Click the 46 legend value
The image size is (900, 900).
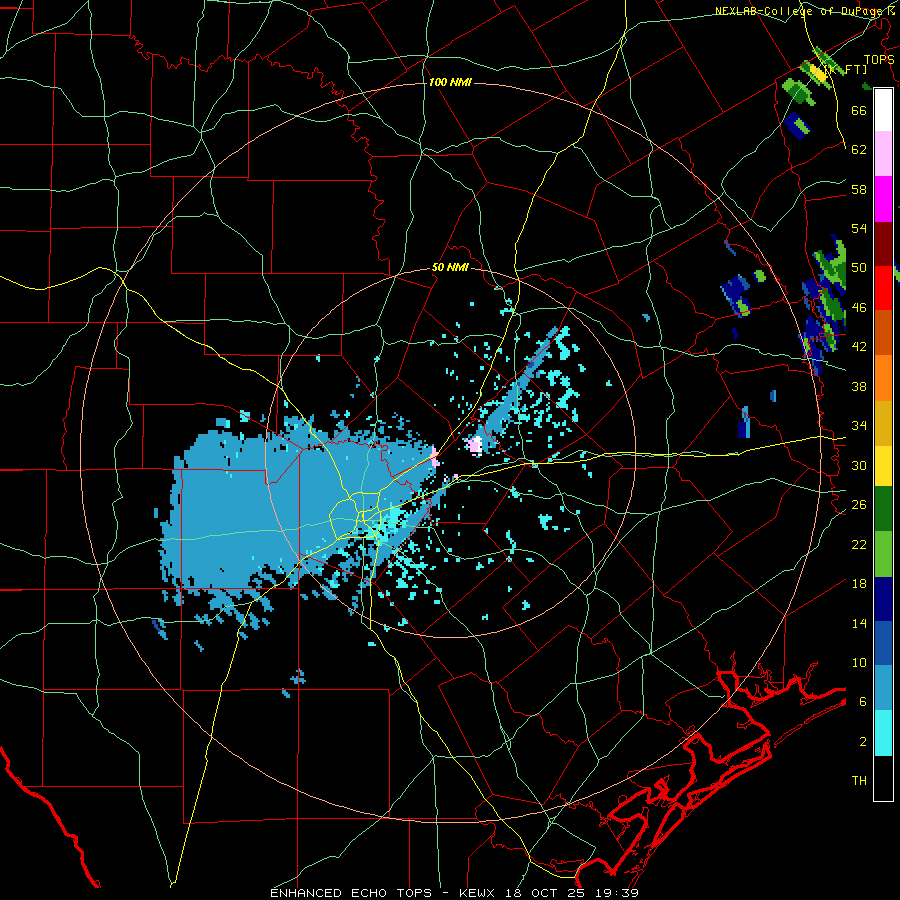859,308
